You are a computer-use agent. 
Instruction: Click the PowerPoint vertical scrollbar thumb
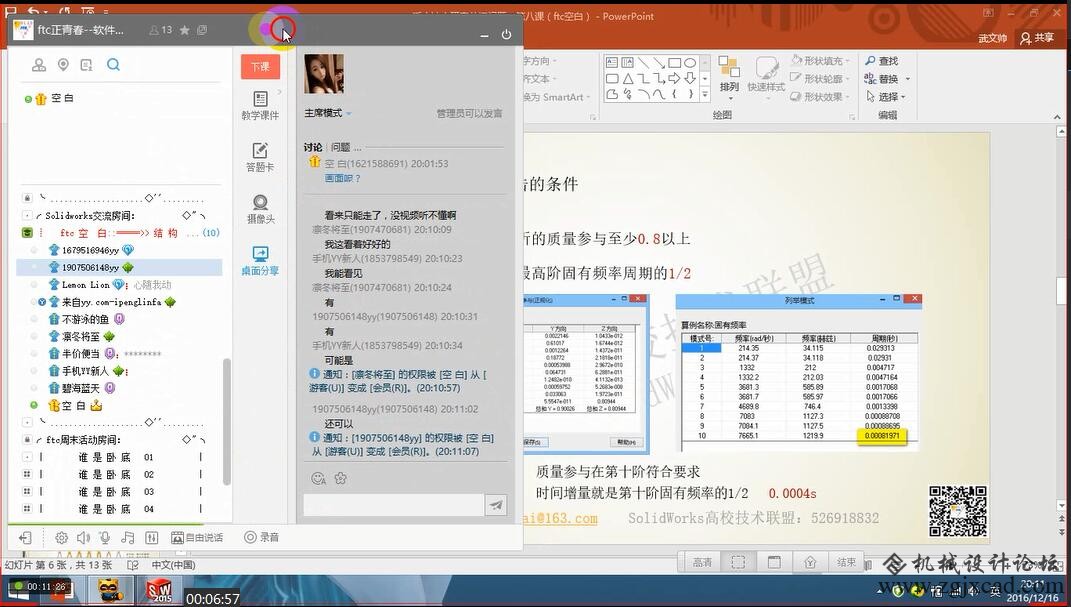pos(1061,290)
